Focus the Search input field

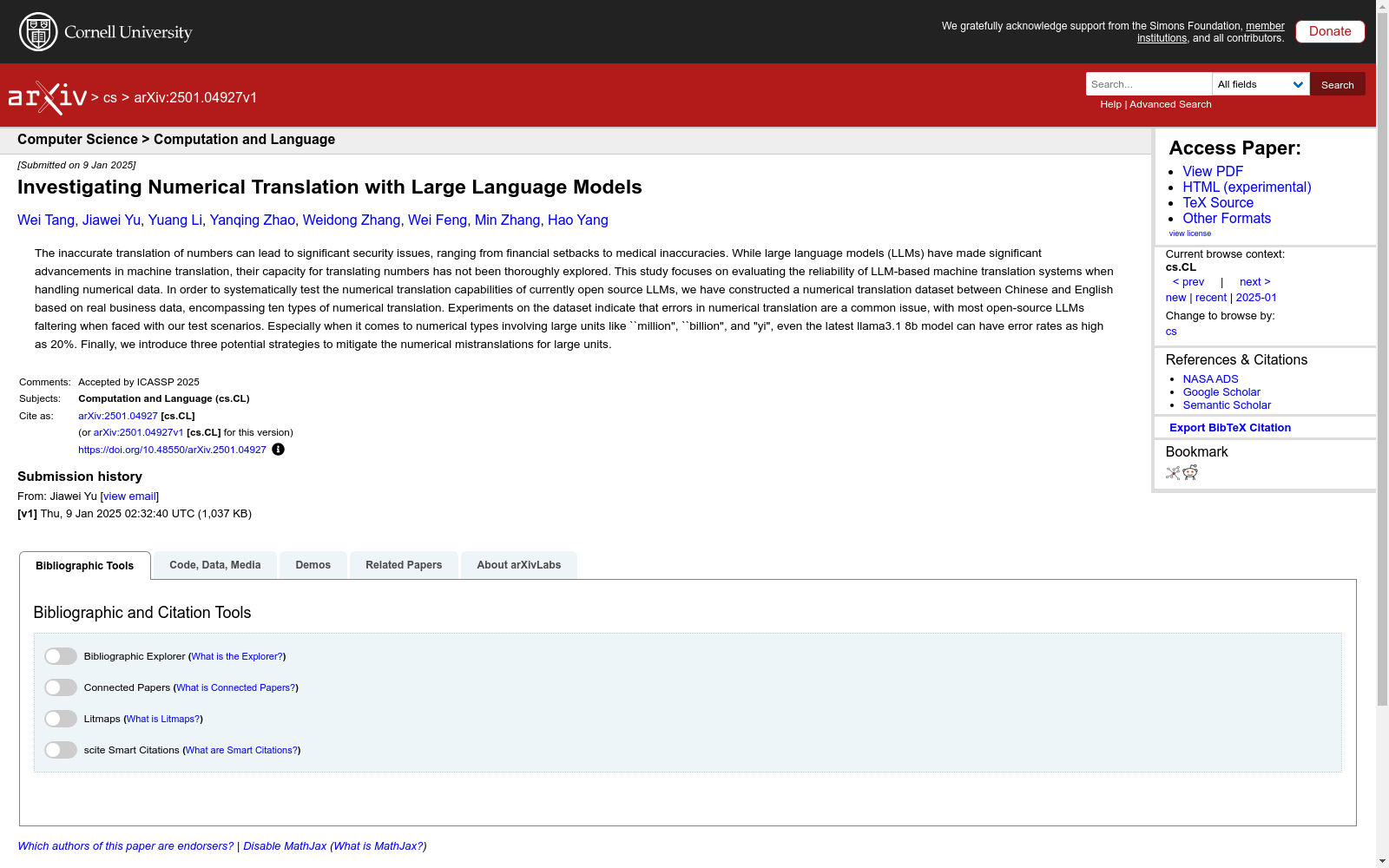point(1149,84)
